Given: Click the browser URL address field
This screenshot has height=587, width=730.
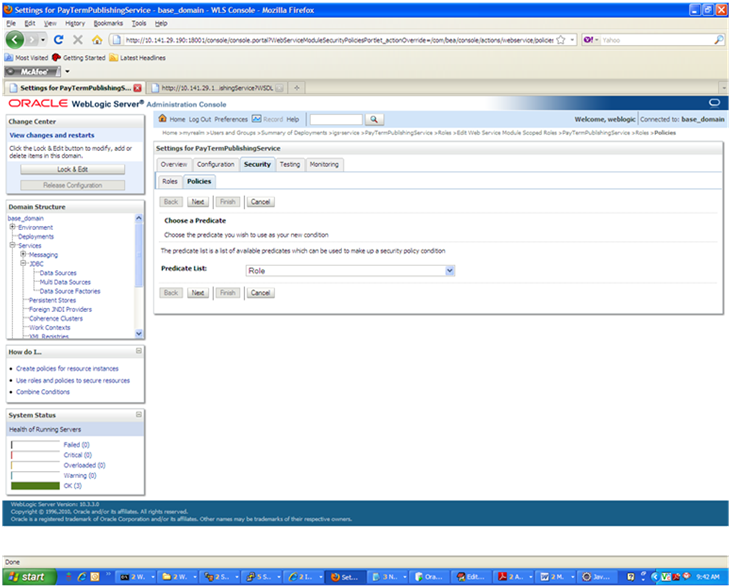Looking at the screenshot, I should click(339, 40).
